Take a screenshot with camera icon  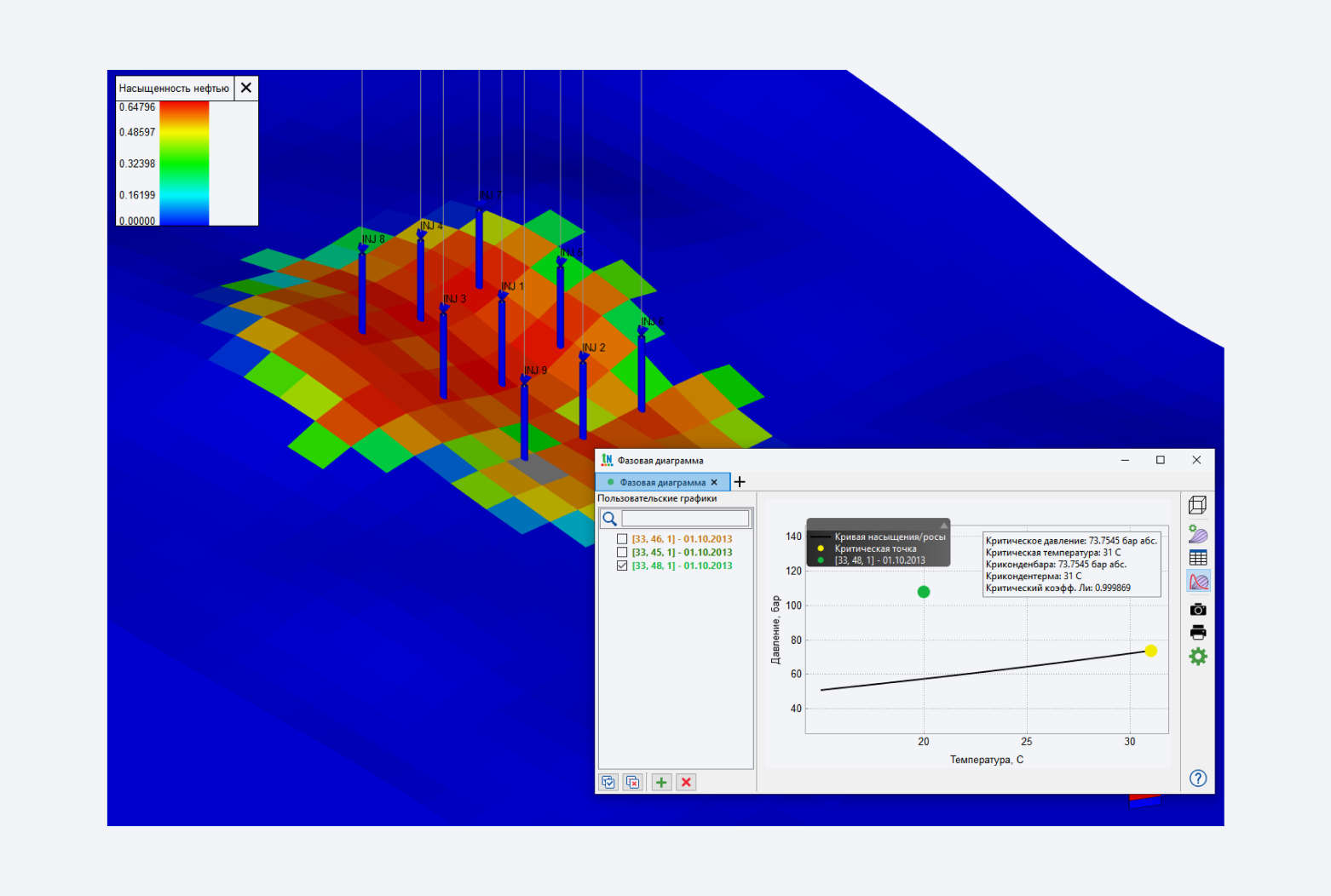pos(1198,609)
